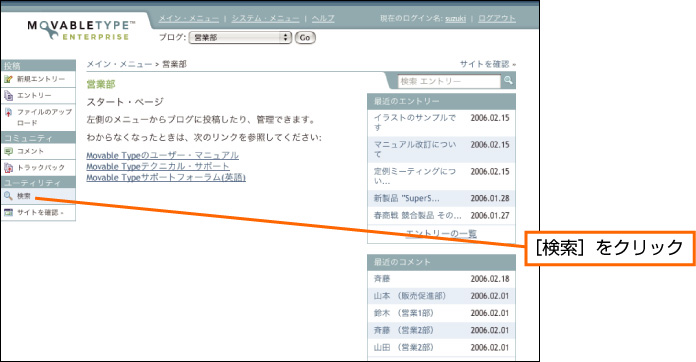Viewport: 696px width, 362px height.
Task: Click the 新規エントリー pencil icon
Action: (x=8, y=79)
